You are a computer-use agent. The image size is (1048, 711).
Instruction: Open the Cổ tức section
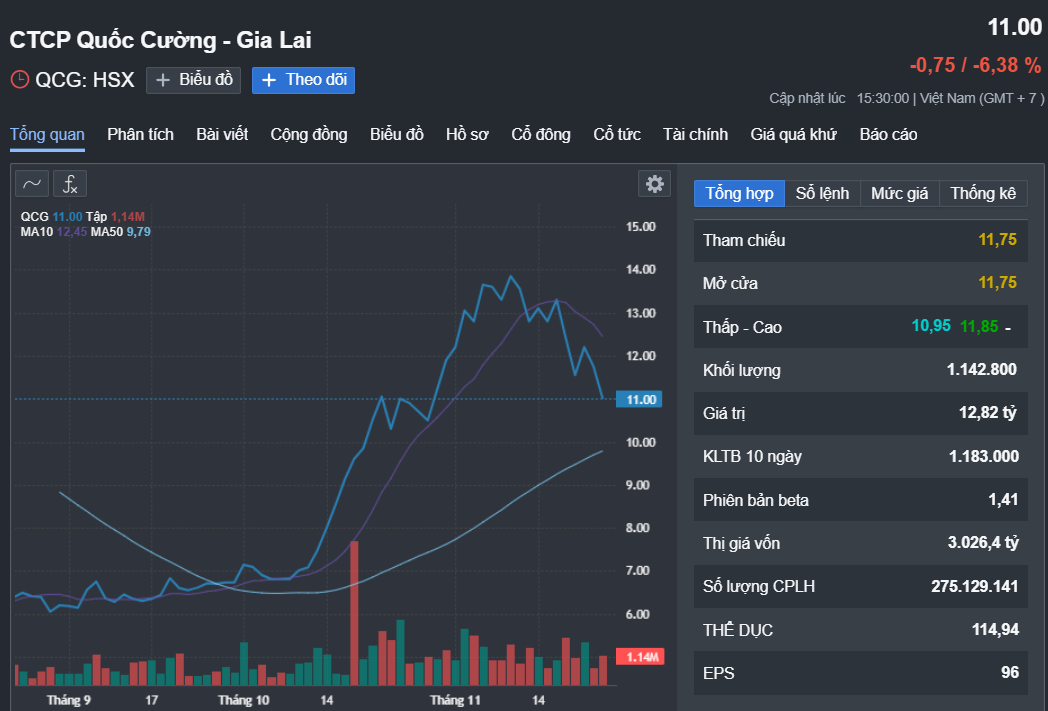tap(616, 134)
